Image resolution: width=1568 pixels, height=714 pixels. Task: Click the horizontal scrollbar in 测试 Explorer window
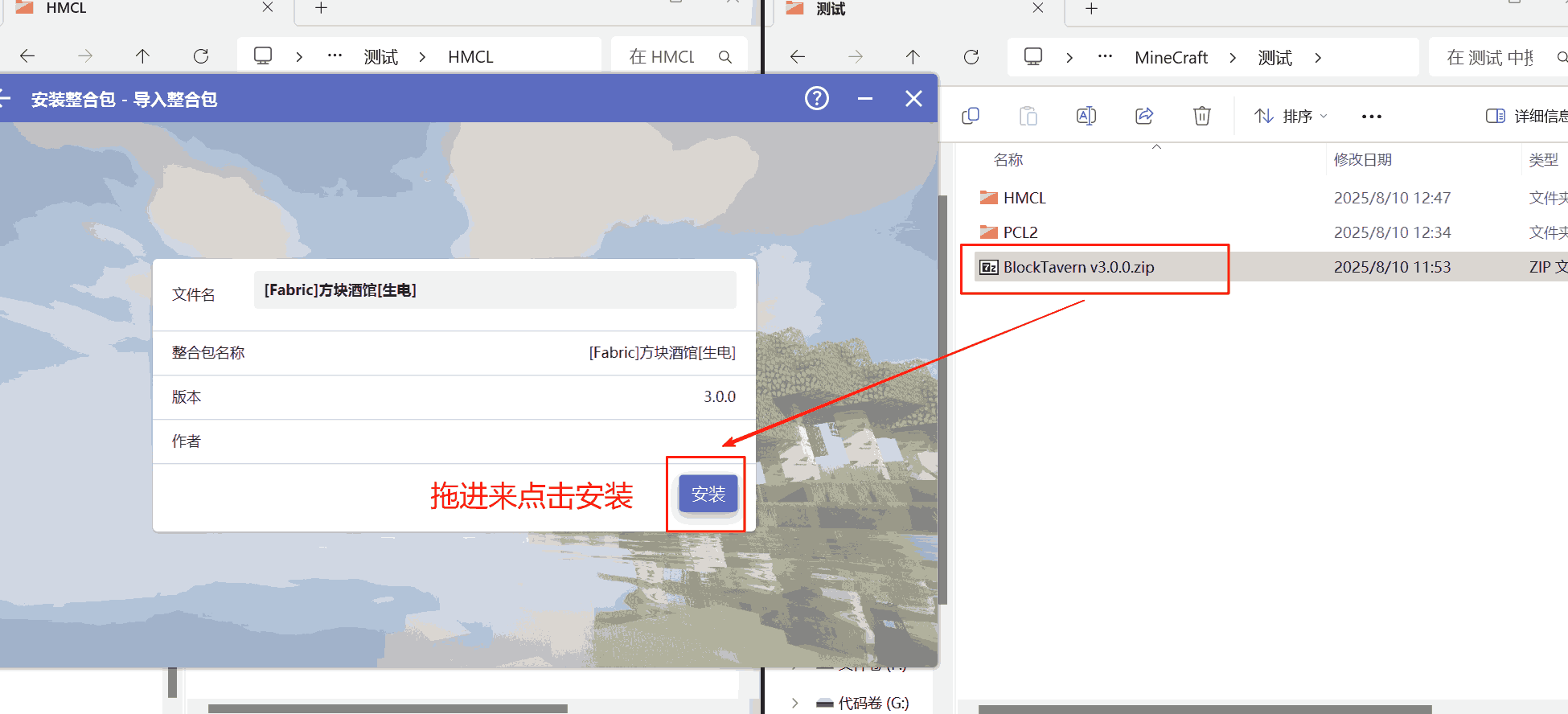[1205, 709]
